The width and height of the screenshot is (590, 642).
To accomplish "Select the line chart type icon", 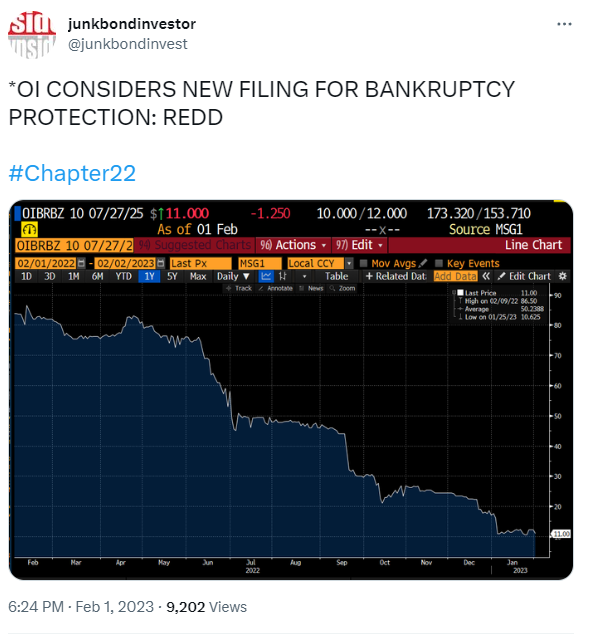I will [x=266, y=276].
